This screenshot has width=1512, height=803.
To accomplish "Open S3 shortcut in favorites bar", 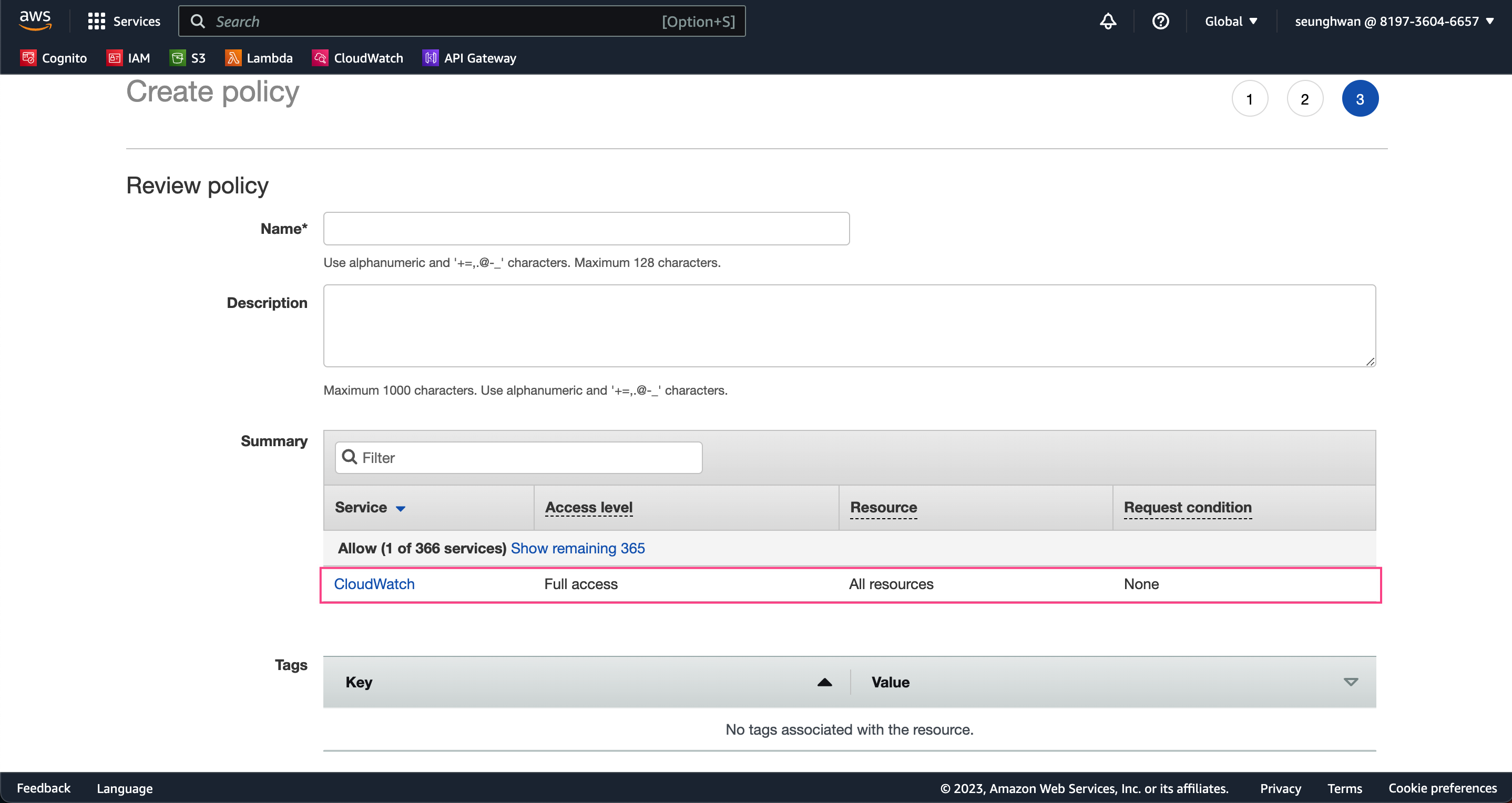I will click(187, 57).
